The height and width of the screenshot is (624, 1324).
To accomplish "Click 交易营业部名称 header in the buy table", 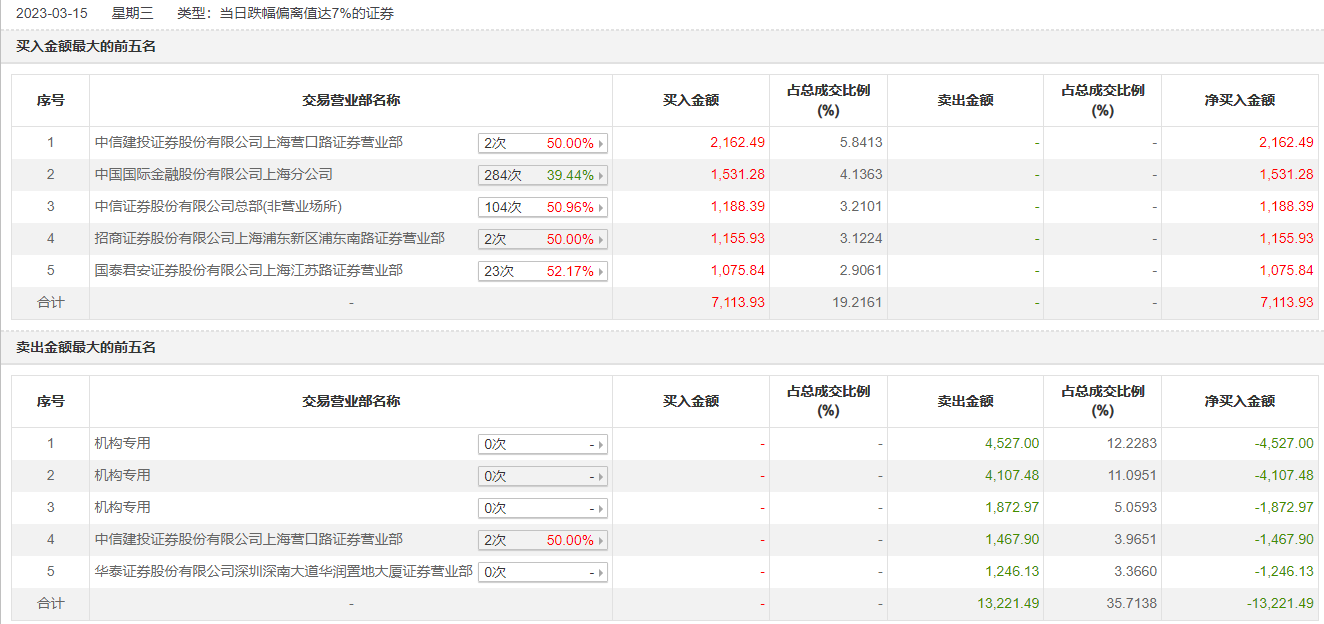I will tap(351, 100).
